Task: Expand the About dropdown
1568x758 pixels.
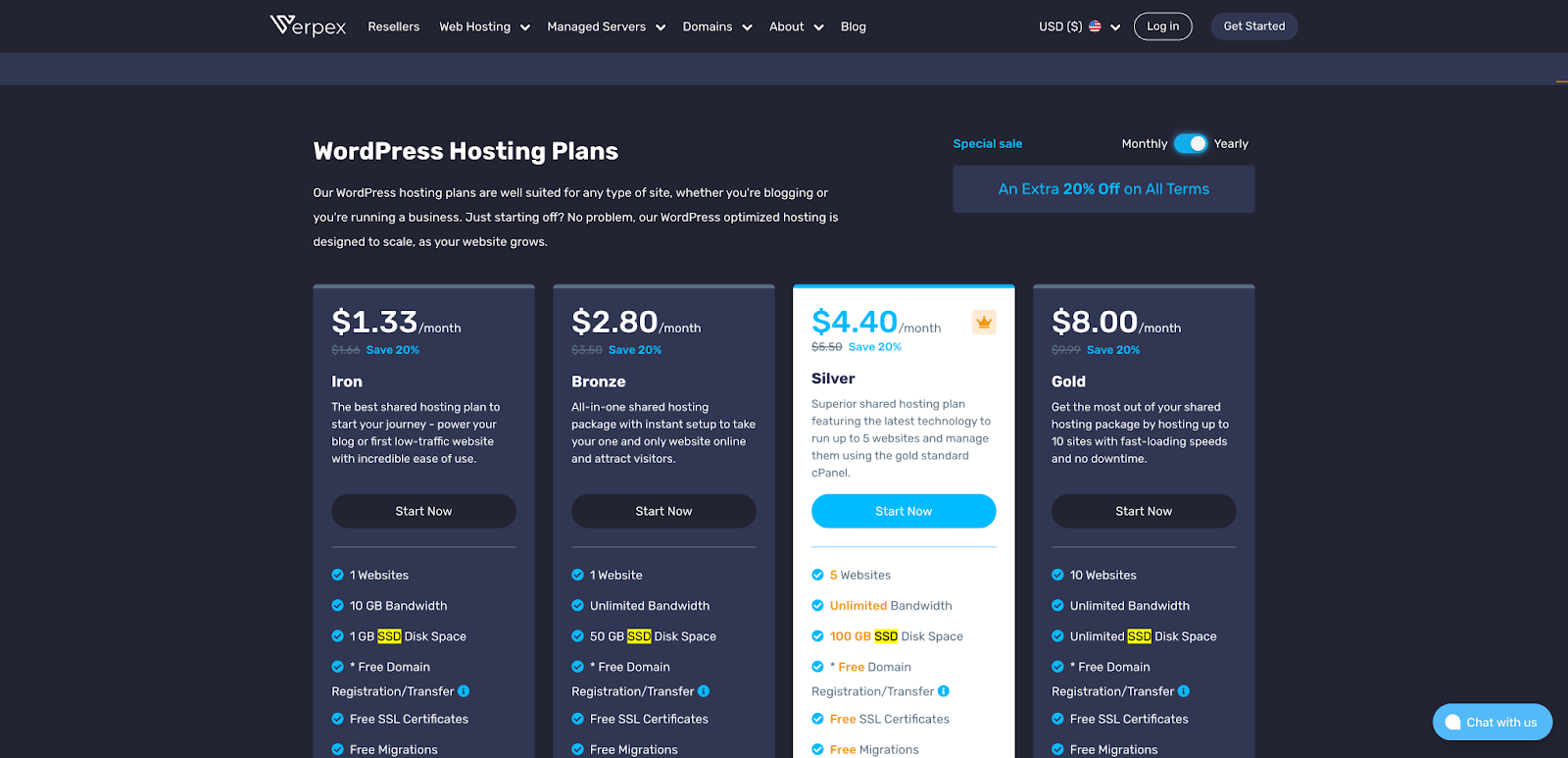Action: point(796,26)
